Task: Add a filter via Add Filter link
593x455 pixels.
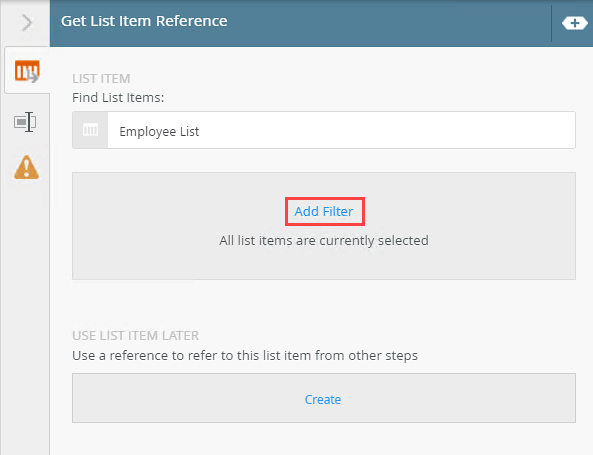Action: [x=324, y=211]
